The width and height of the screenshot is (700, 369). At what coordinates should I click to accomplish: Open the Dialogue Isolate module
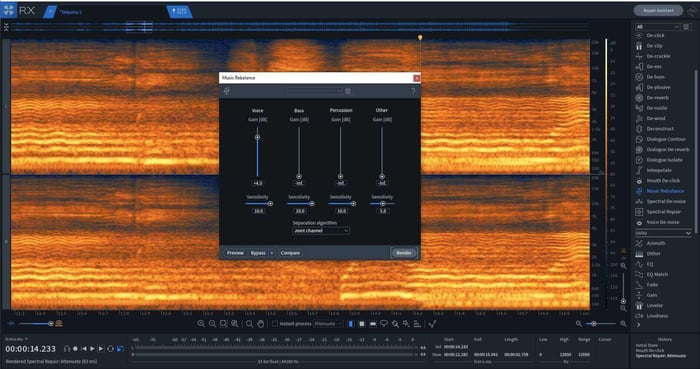664,160
